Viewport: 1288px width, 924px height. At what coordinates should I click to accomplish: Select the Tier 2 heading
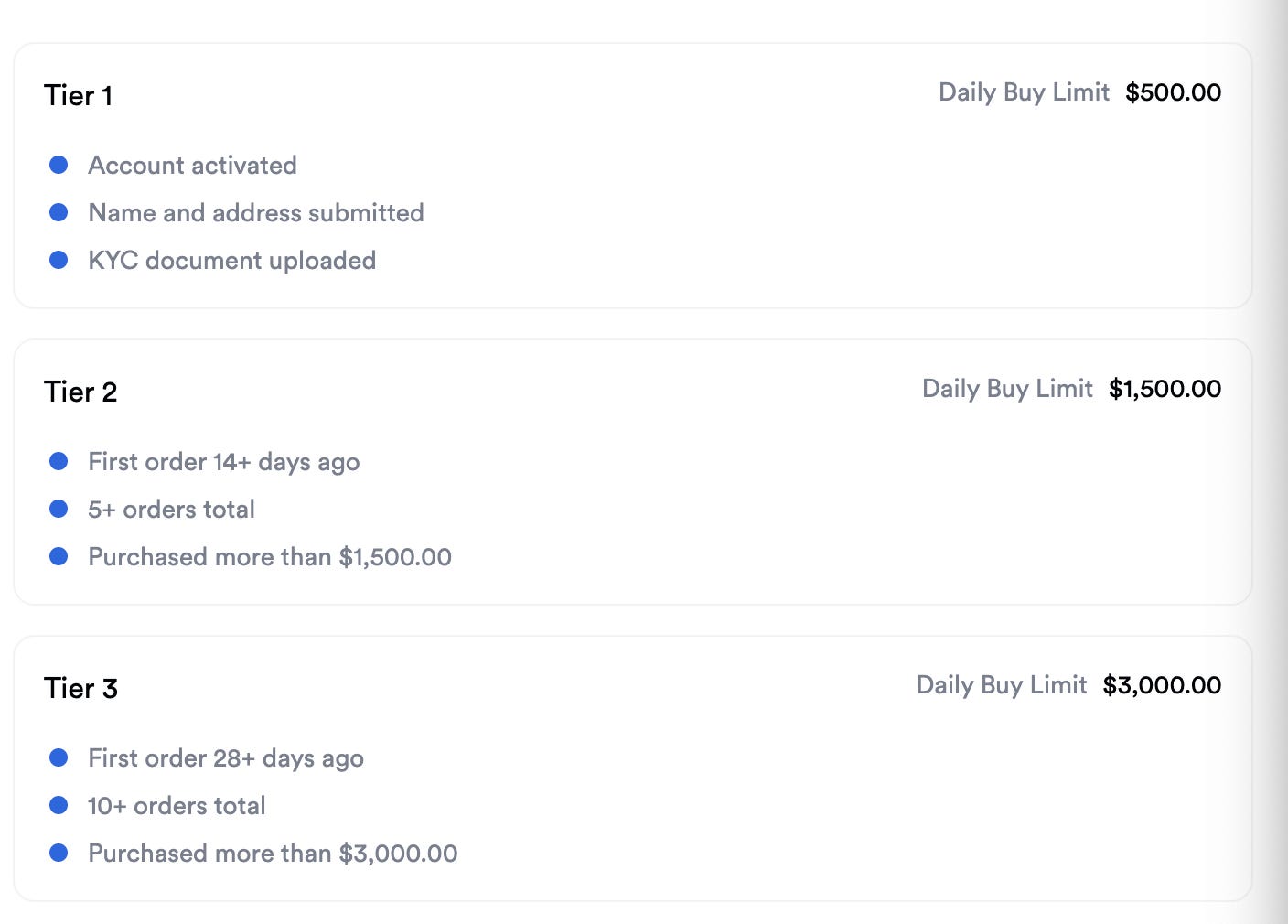coord(80,392)
